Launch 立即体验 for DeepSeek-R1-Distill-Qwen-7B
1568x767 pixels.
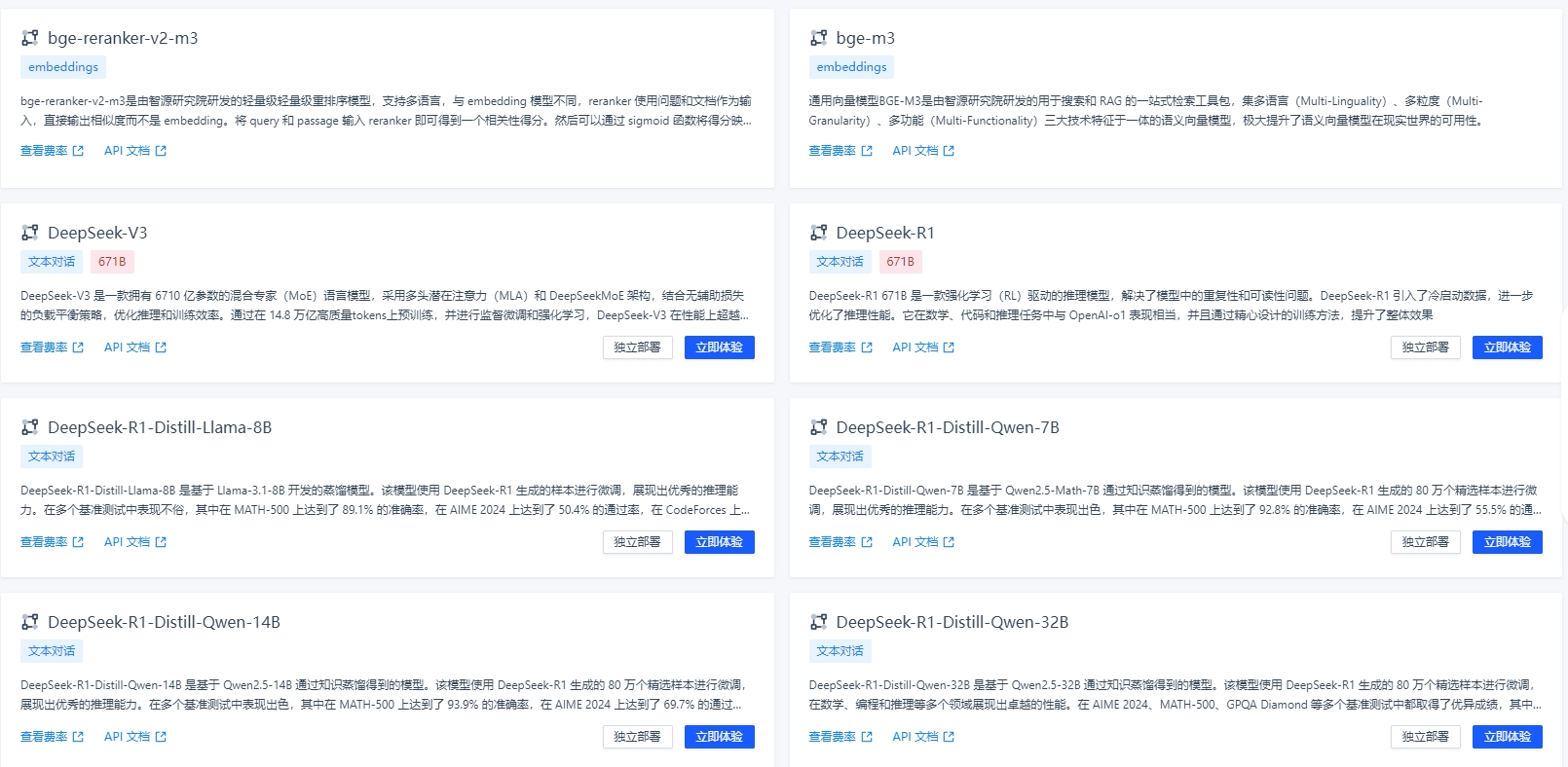pyautogui.click(x=1507, y=542)
